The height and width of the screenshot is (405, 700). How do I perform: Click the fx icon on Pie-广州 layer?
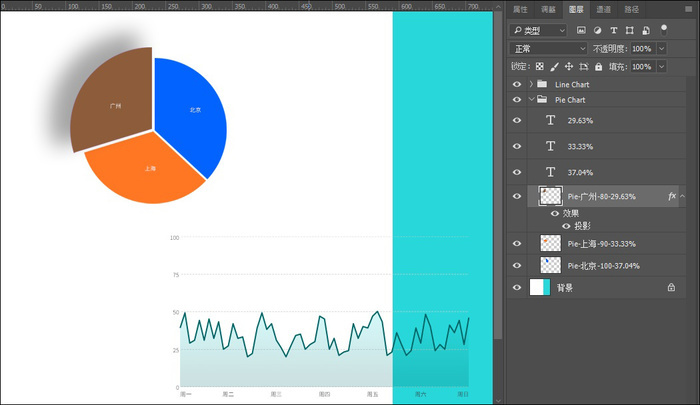(x=672, y=196)
